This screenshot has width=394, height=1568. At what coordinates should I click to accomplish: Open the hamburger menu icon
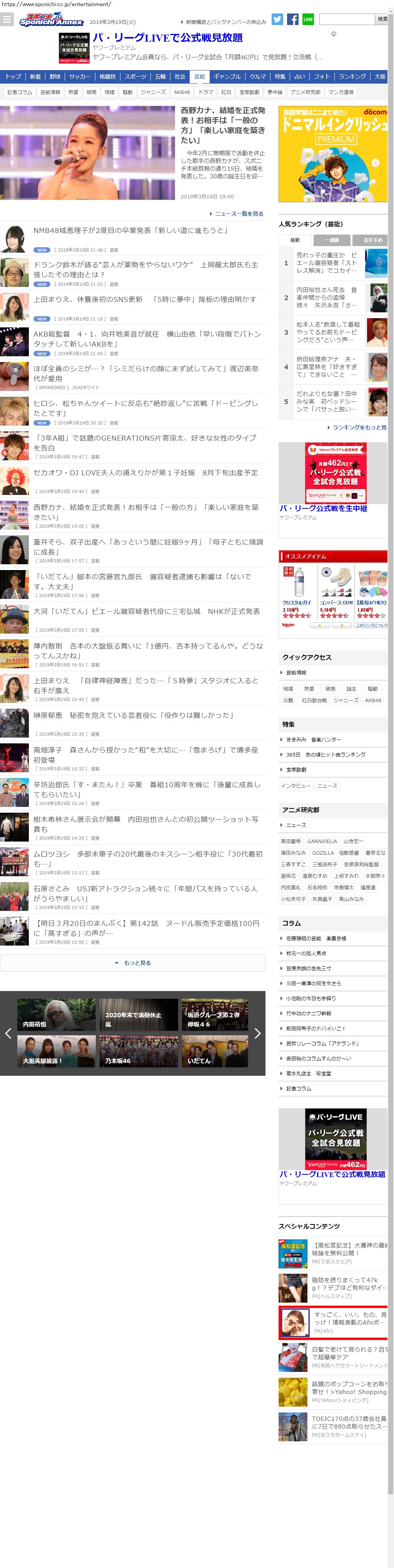point(7,20)
